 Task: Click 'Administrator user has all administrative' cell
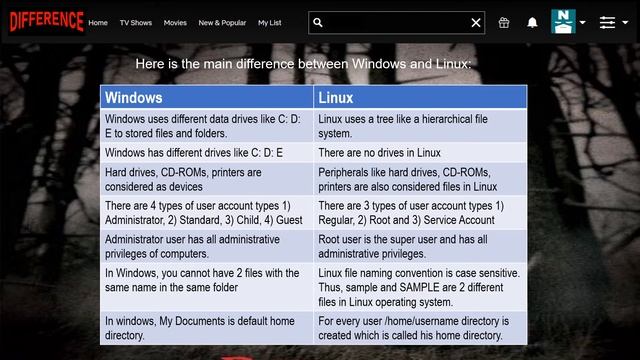point(207,246)
